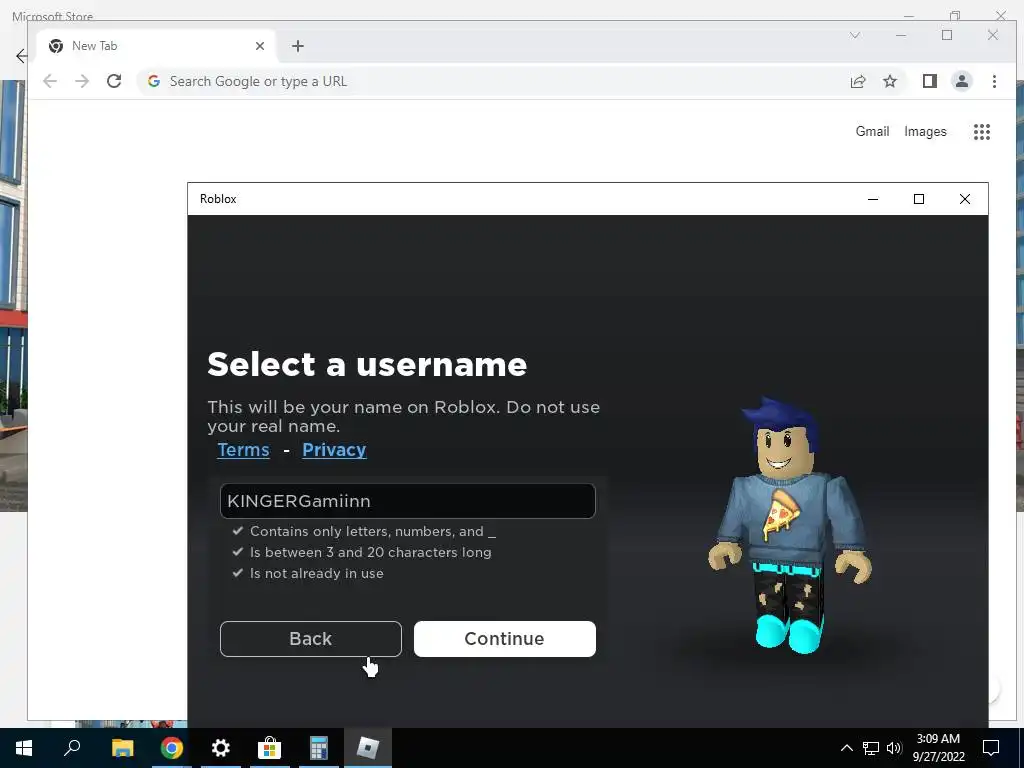Click 'Contains only letters, numbers, and _'
Screen dimensions: 1024x768
[x=373, y=532]
